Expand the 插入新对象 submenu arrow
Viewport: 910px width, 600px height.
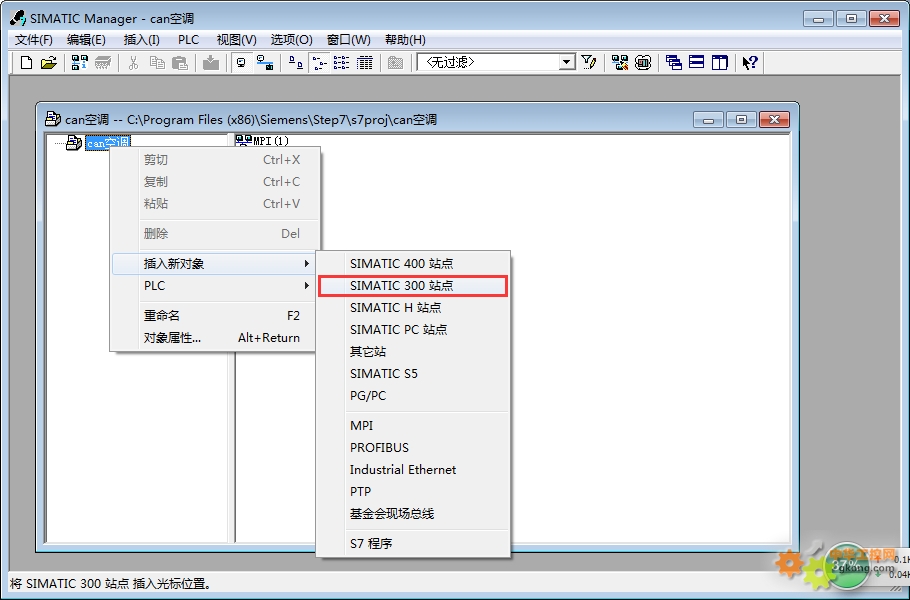306,263
